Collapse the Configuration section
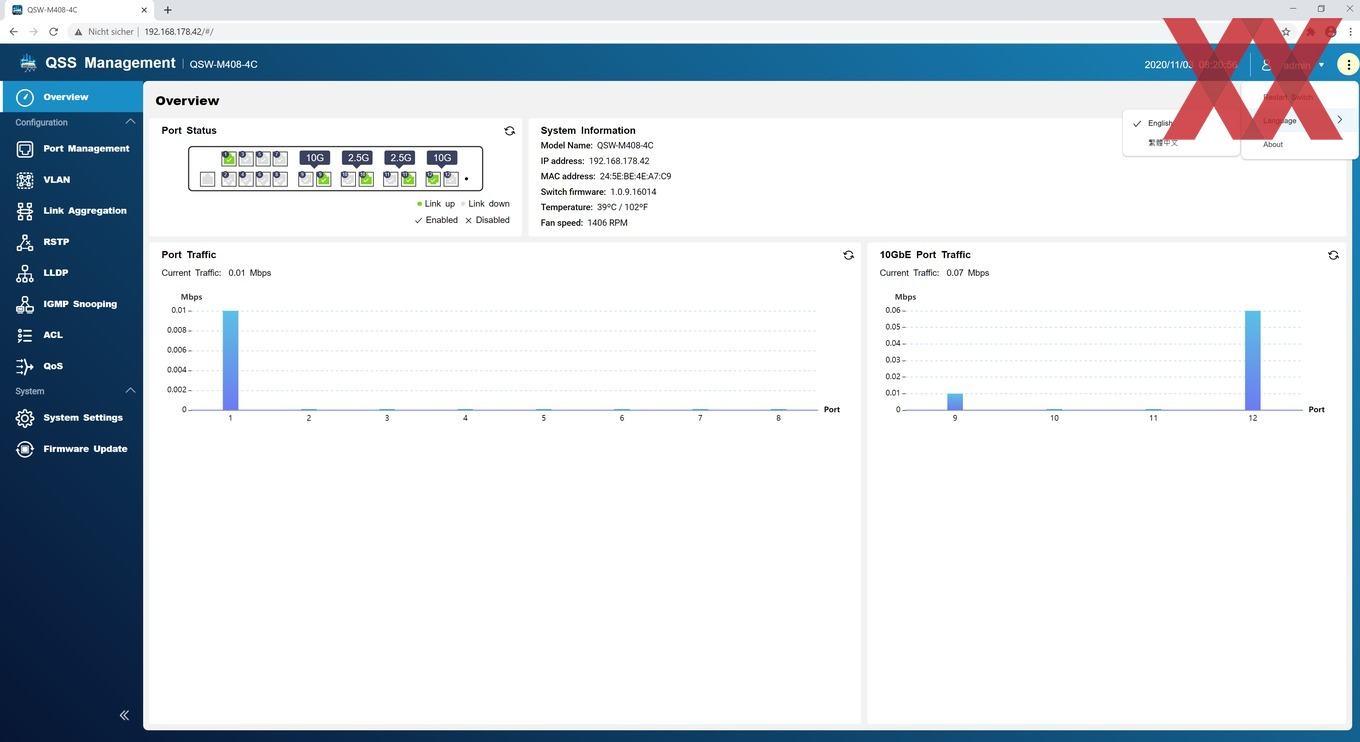 [x=130, y=122]
